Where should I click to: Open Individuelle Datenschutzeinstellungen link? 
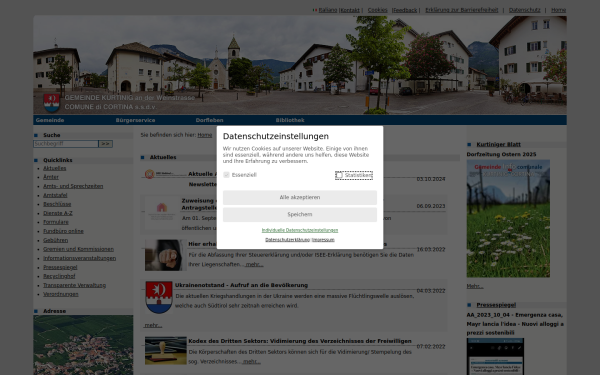click(x=300, y=230)
